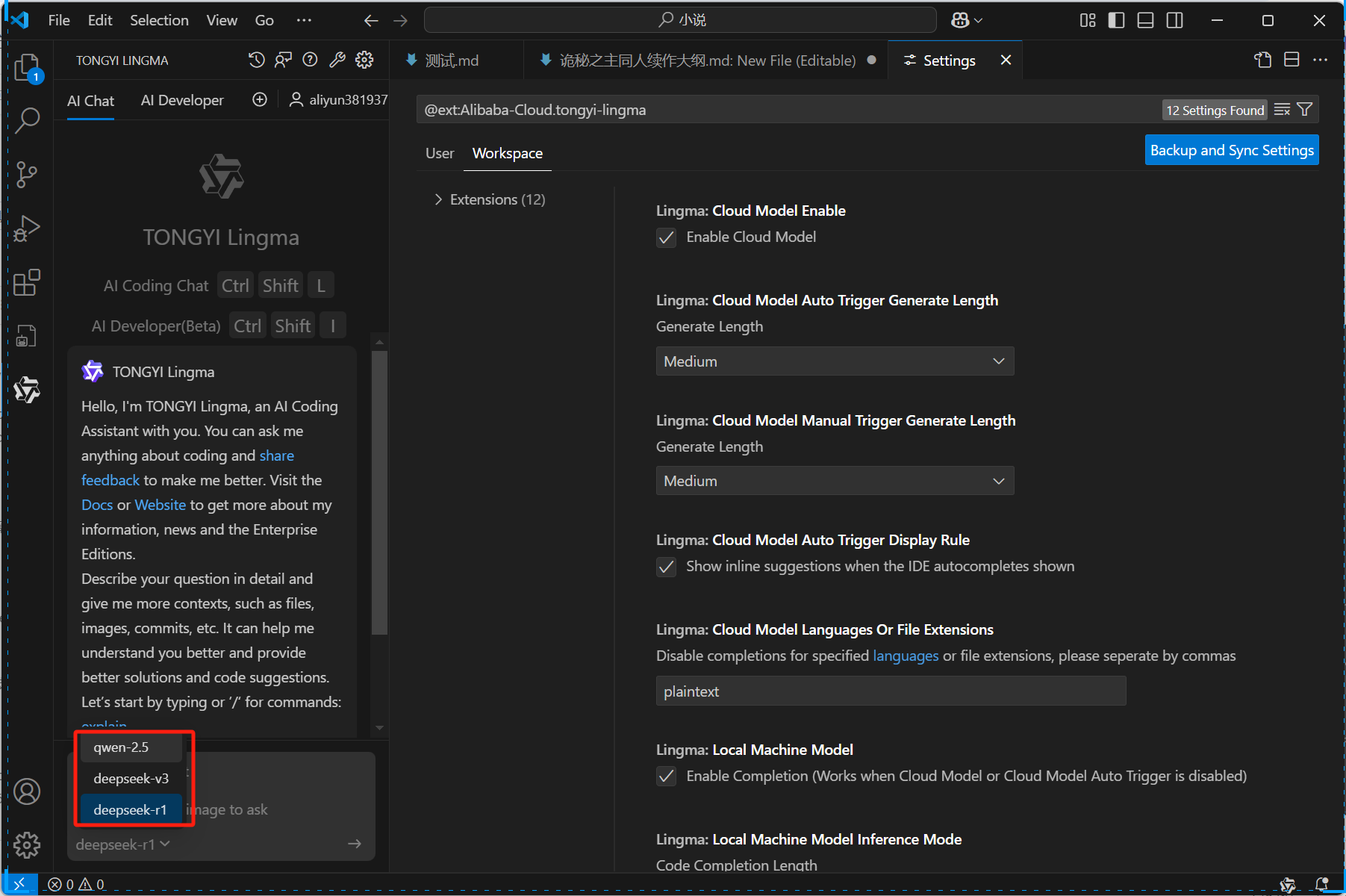Image resolution: width=1346 pixels, height=896 pixels.
Task: Open Lingma chat history icon
Action: (x=257, y=60)
